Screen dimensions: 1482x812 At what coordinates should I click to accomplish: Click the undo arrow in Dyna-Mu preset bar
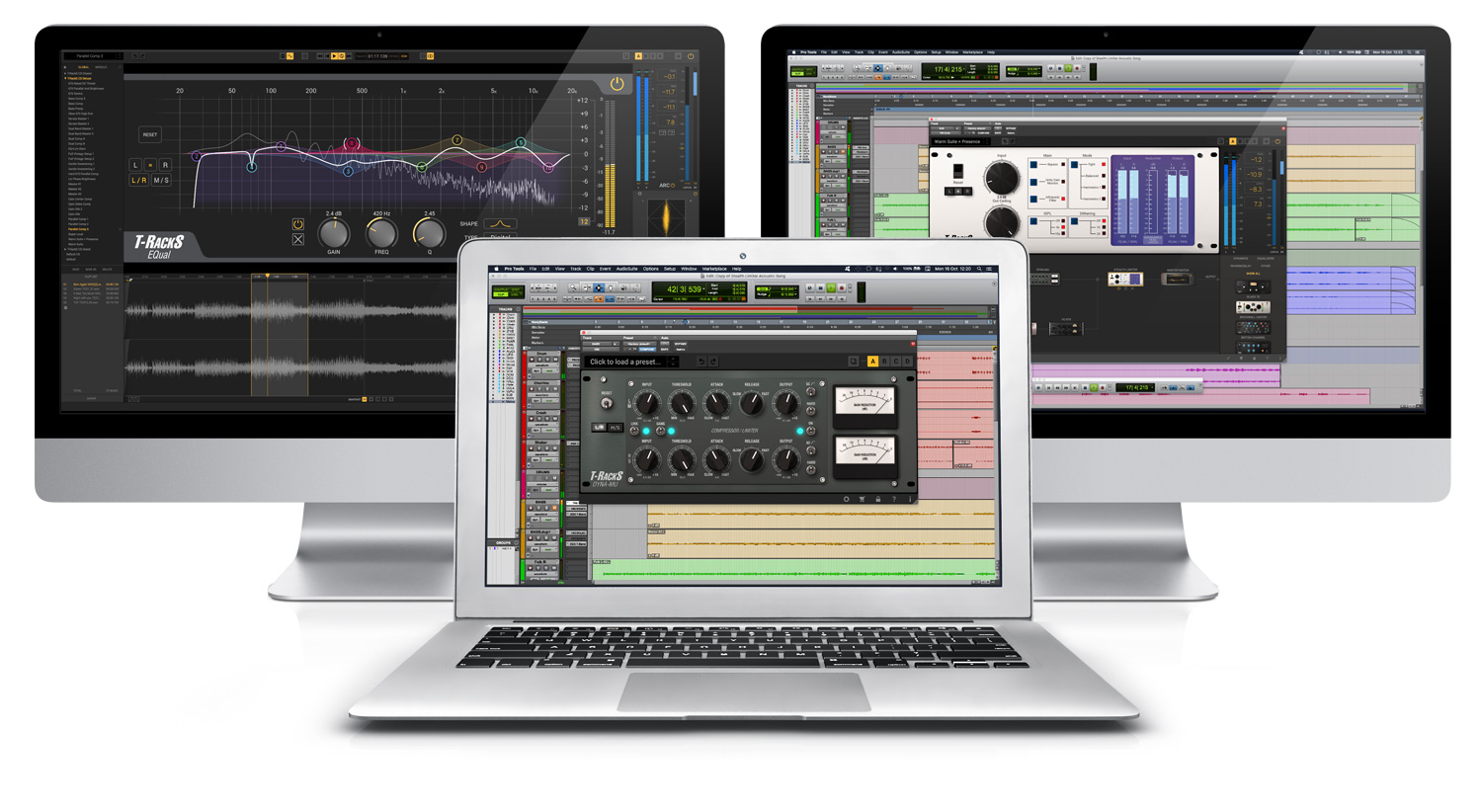tap(701, 362)
